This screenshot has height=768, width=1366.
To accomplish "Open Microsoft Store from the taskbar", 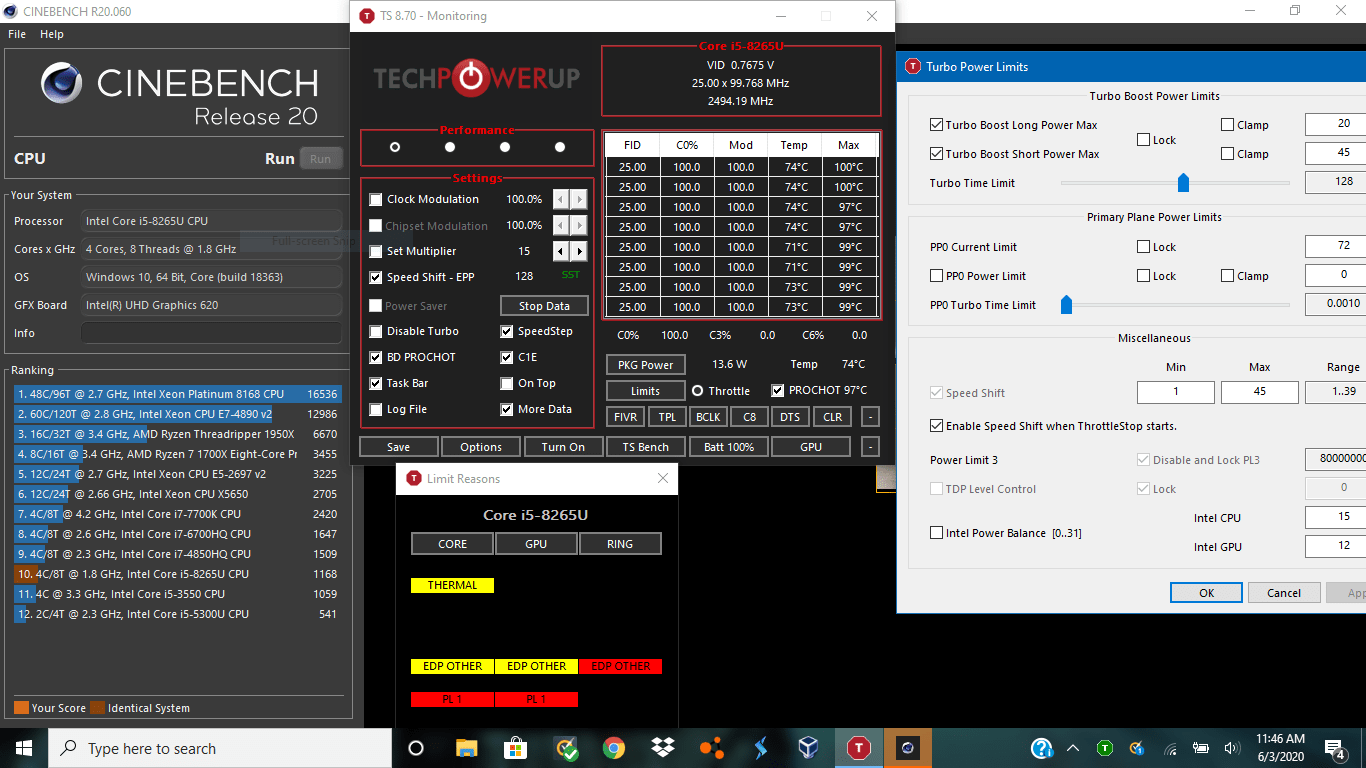I will coord(514,747).
